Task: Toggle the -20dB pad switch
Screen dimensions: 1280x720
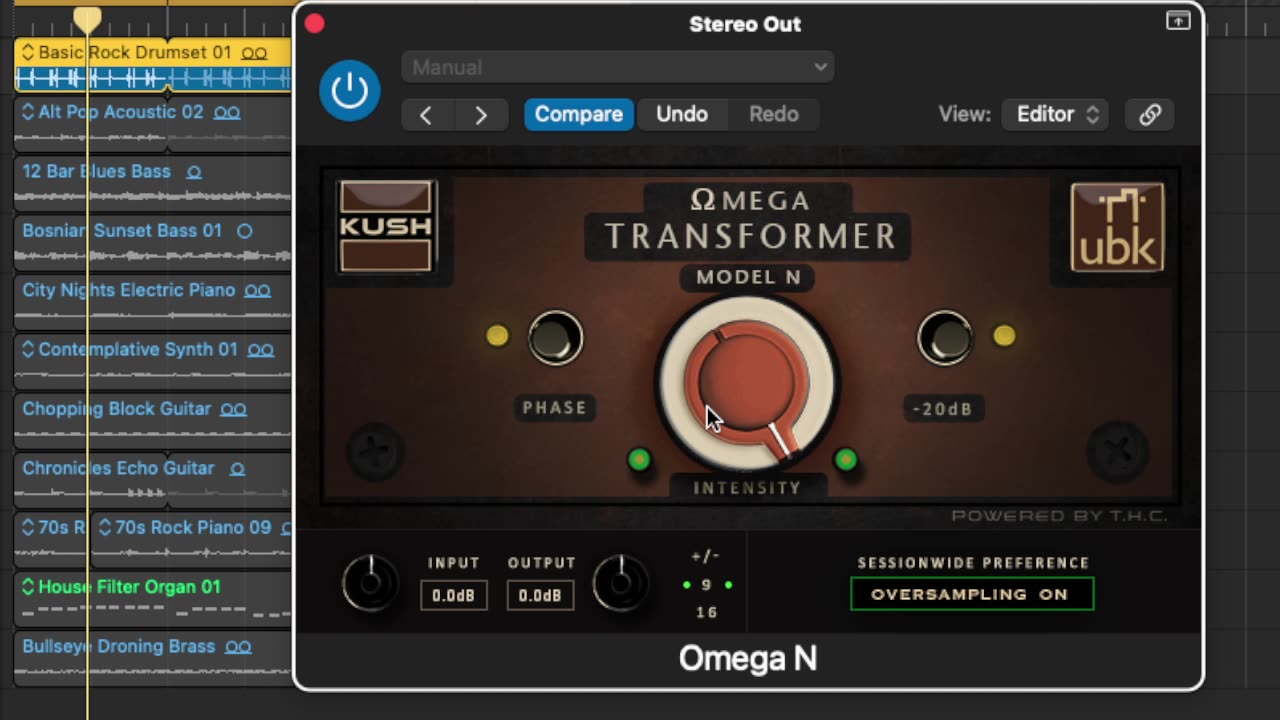Action: pos(944,337)
